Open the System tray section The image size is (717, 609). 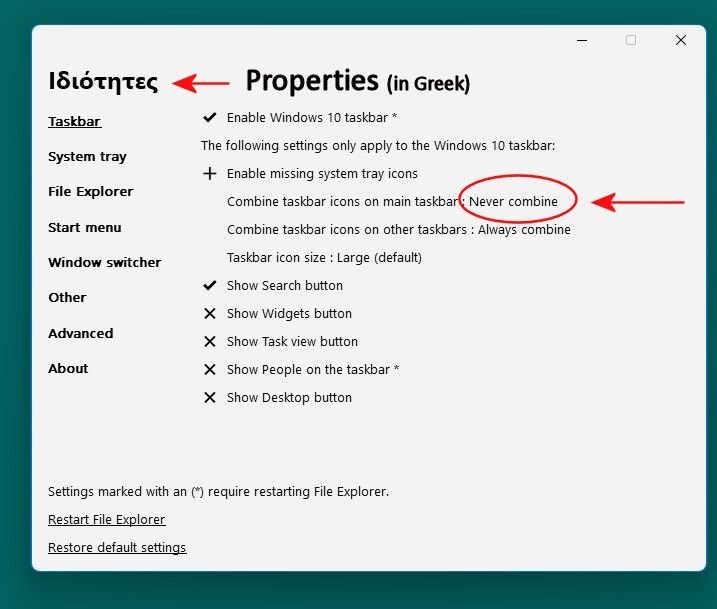coord(87,157)
